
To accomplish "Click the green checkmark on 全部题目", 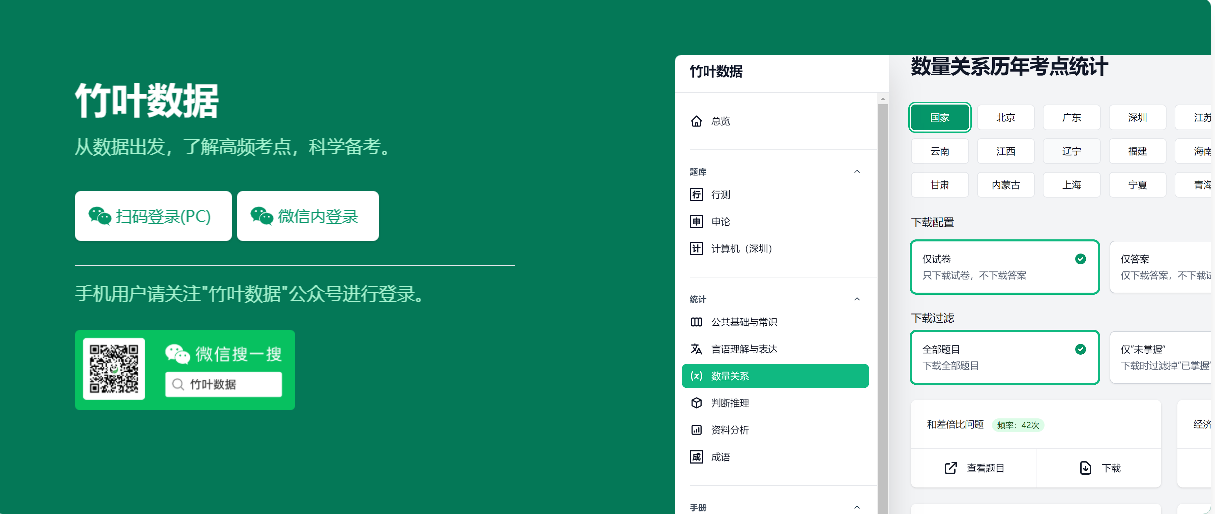I will point(1080,349).
